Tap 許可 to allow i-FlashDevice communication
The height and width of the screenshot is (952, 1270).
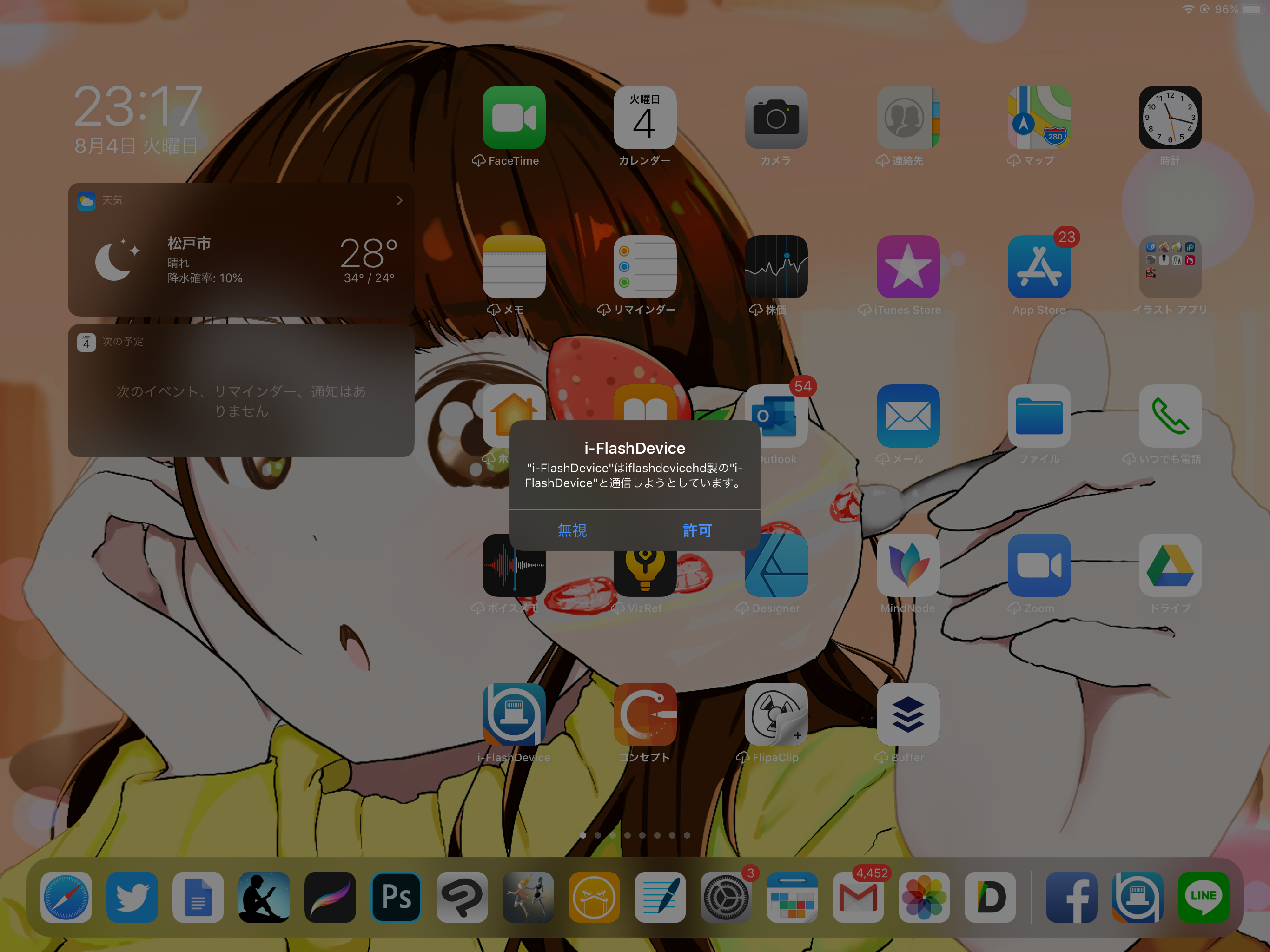click(698, 530)
